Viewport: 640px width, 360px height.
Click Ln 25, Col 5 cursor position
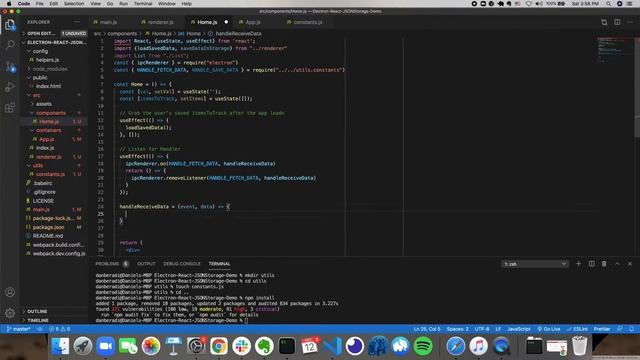[427, 329]
